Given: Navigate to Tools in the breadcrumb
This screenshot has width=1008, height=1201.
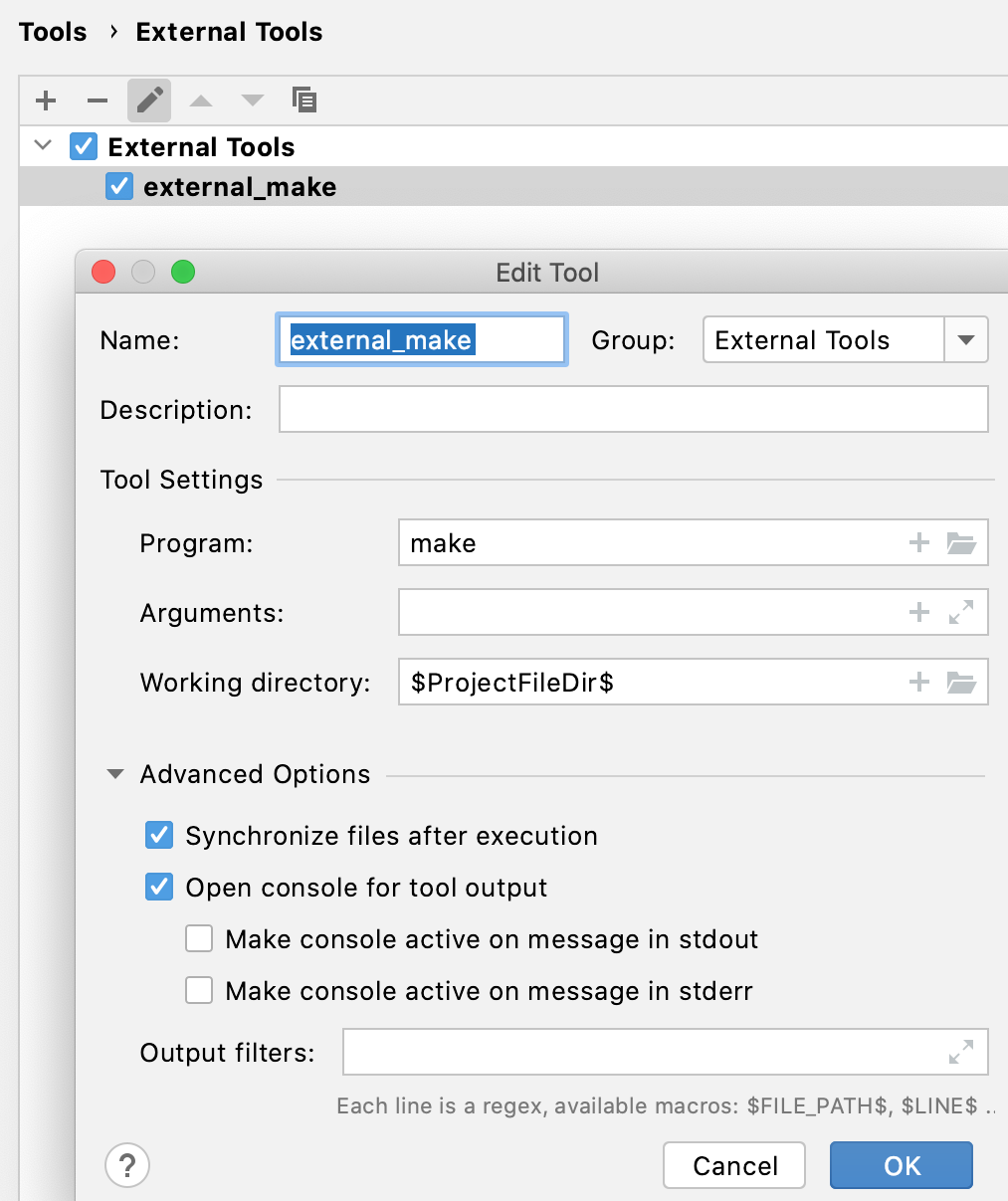Looking at the screenshot, I should pos(52,31).
